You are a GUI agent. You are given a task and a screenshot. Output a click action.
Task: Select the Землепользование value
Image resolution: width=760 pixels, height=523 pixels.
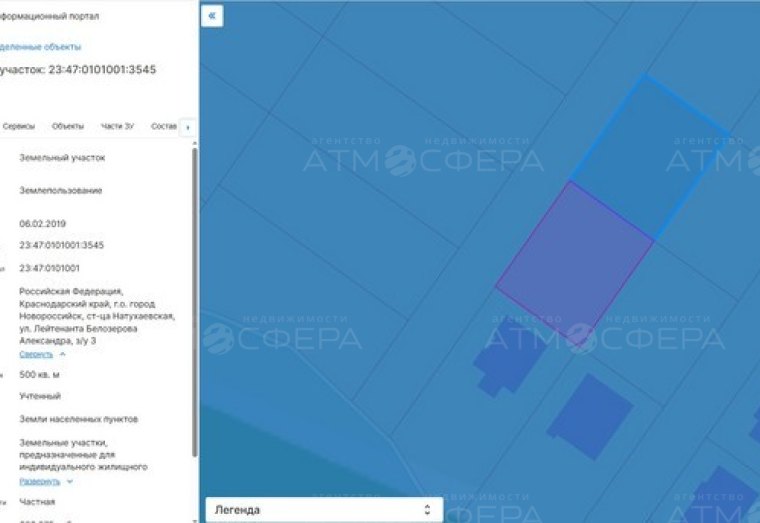(61, 190)
